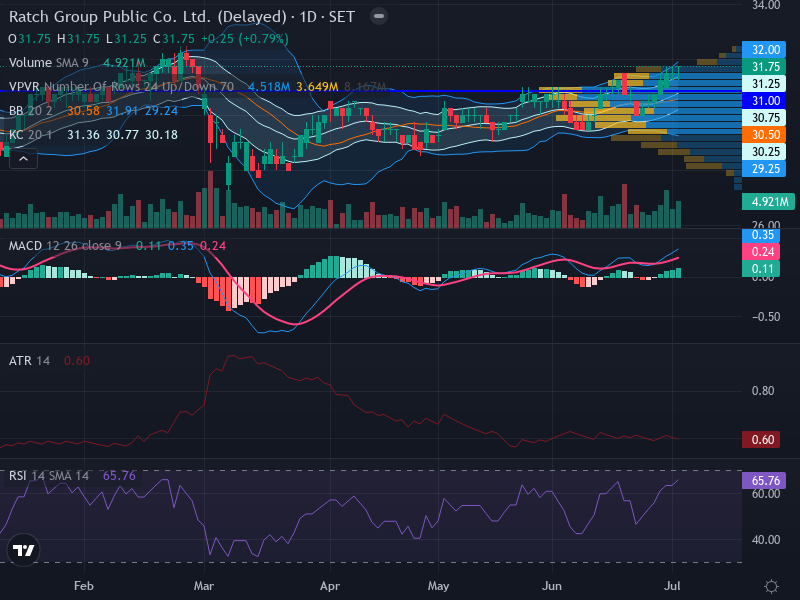The image size is (800, 600).
Task: Click the +0.25 (+0.79%) change value
Action: coord(245,39)
